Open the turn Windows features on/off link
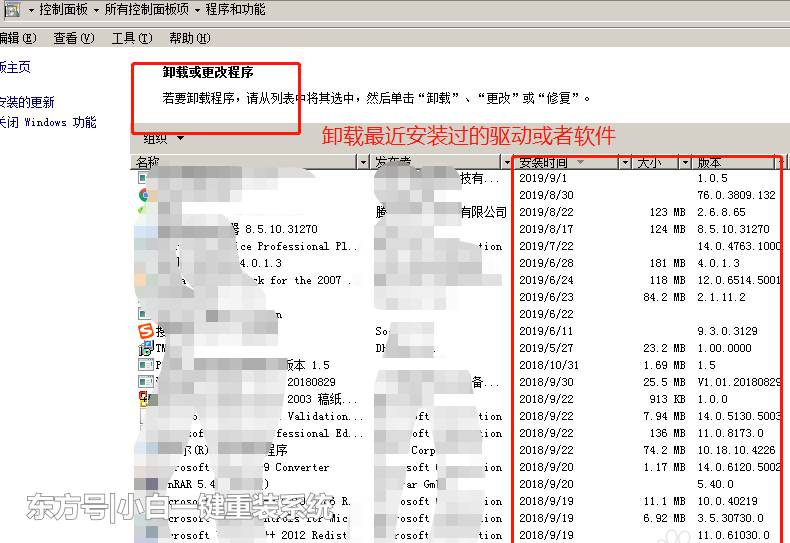This screenshot has width=790, height=543. (x=48, y=122)
